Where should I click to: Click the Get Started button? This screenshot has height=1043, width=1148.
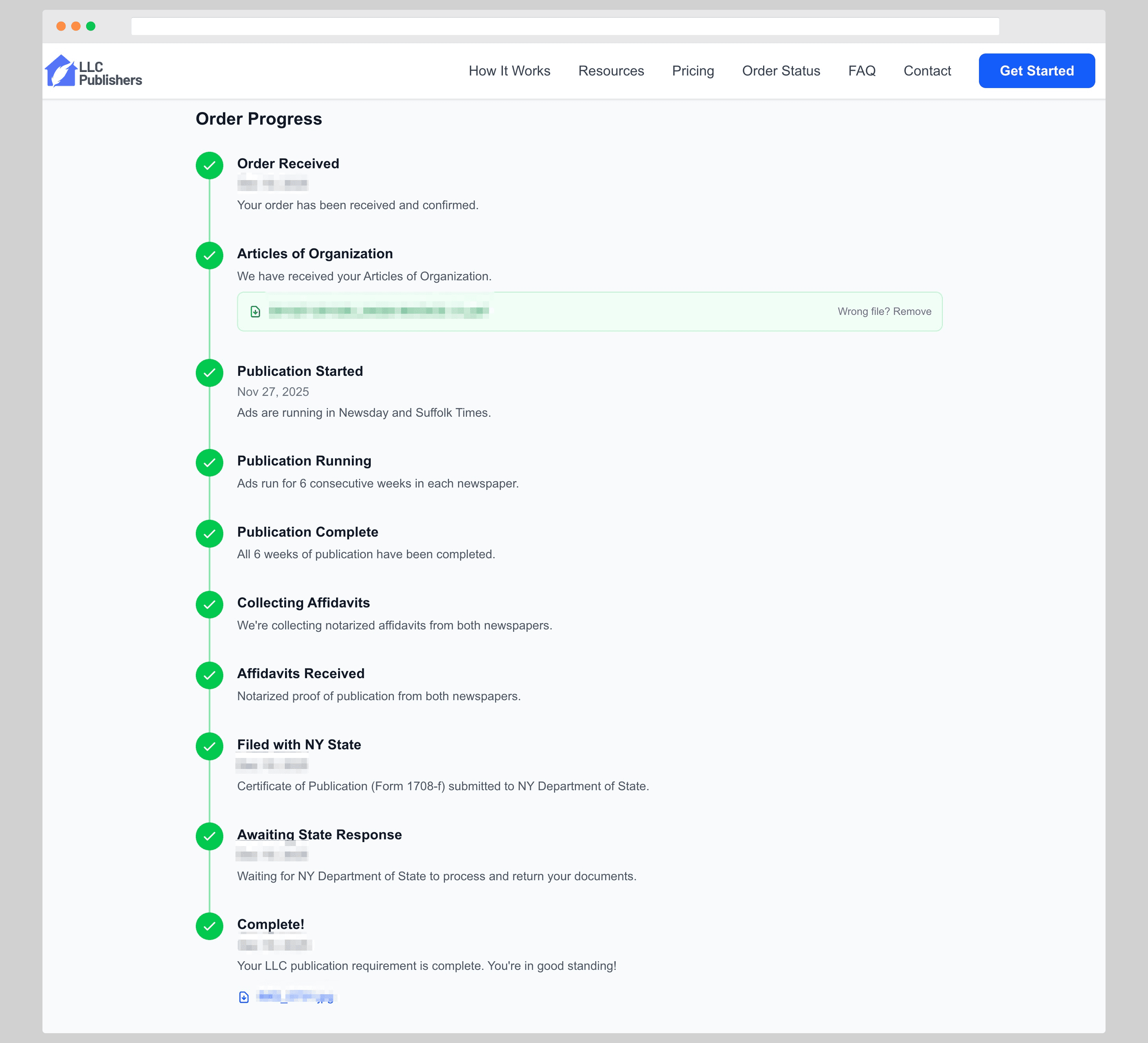click(x=1036, y=71)
